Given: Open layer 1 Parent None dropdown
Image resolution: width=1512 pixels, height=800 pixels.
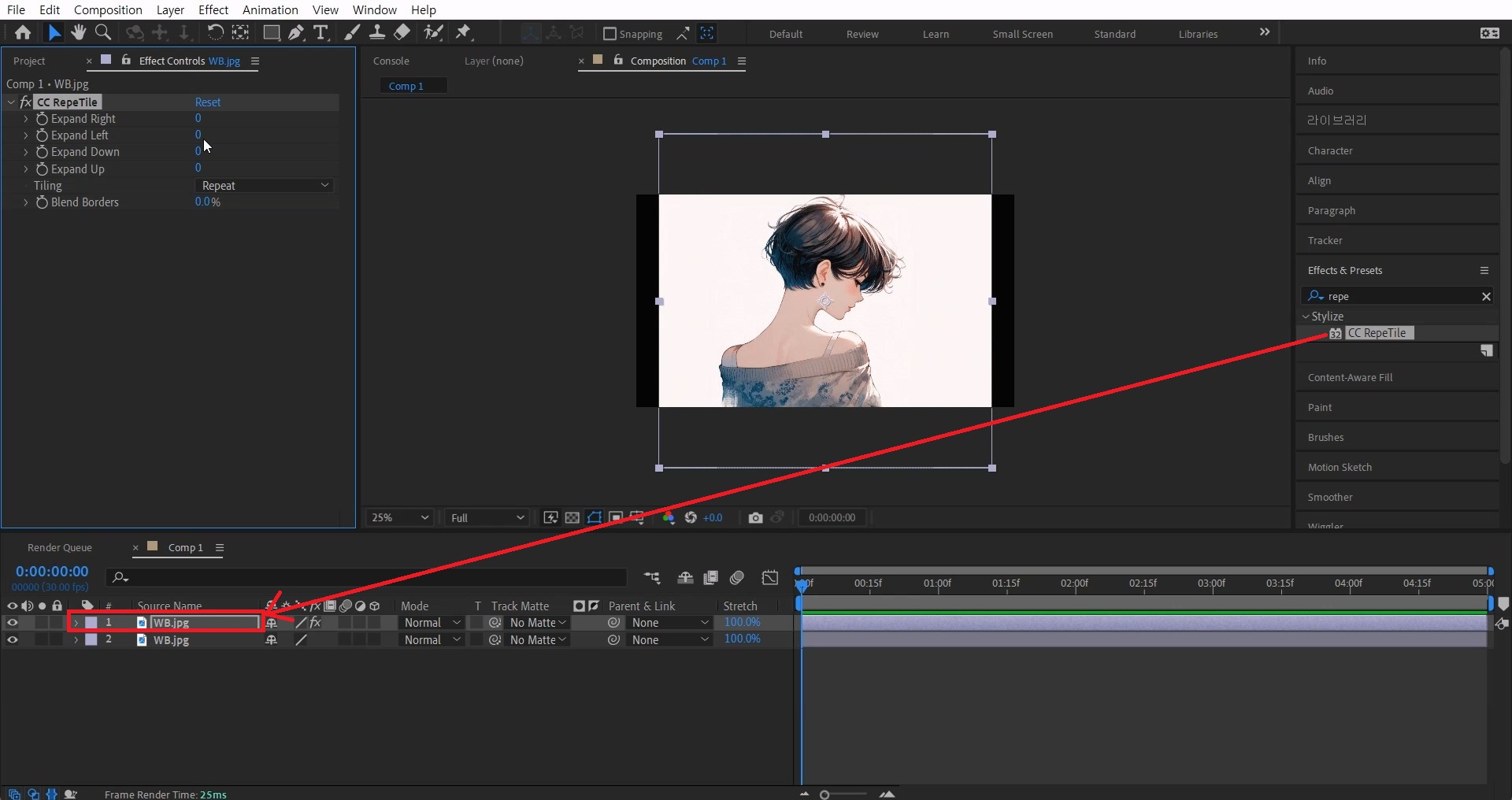Looking at the screenshot, I should tap(670, 623).
